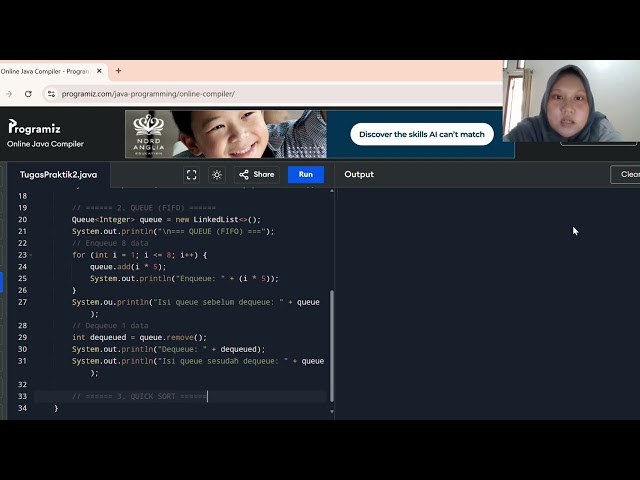Click the editor scroll-down arrow

tap(332, 411)
